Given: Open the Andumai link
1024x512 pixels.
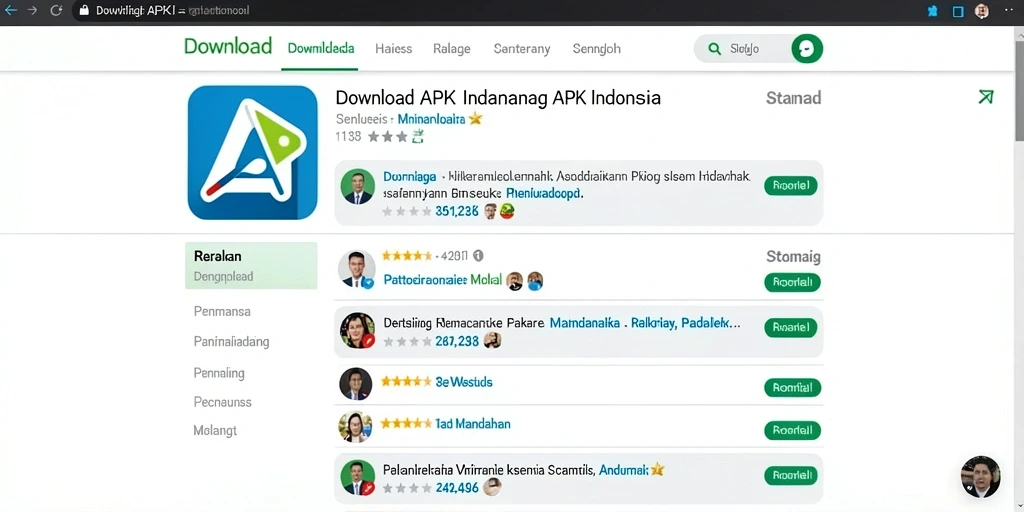Looking at the screenshot, I should [624, 470].
